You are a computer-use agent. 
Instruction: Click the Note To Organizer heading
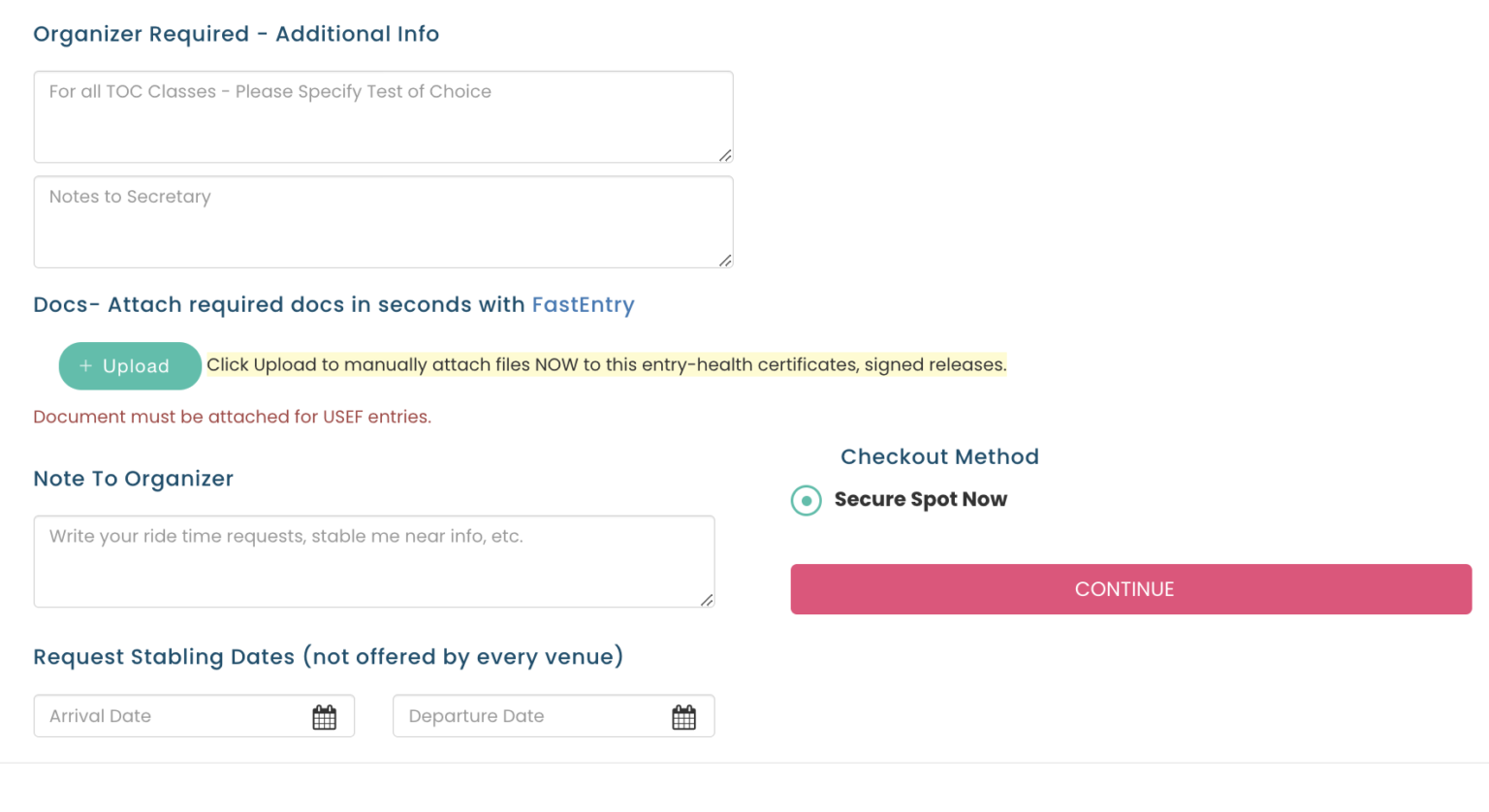point(133,479)
